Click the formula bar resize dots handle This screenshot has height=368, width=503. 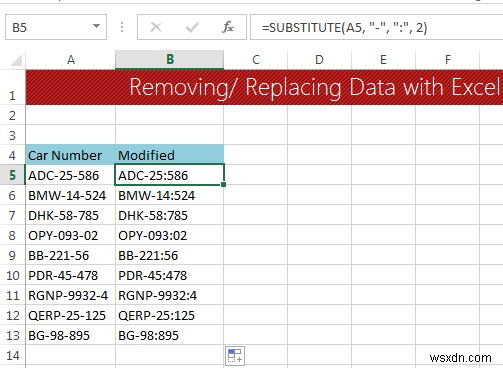pos(122,27)
